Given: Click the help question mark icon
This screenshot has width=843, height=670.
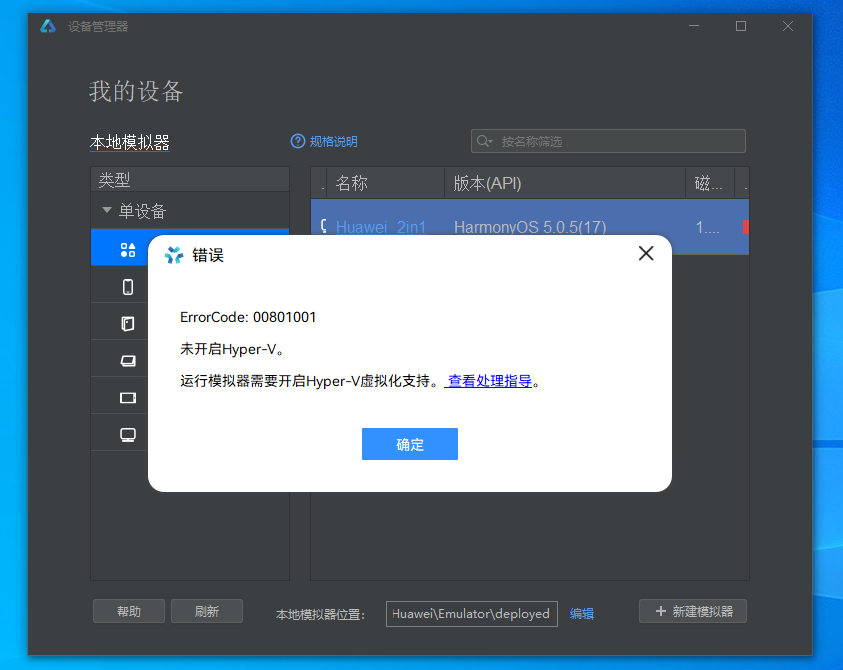Looking at the screenshot, I should (x=297, y=141).
